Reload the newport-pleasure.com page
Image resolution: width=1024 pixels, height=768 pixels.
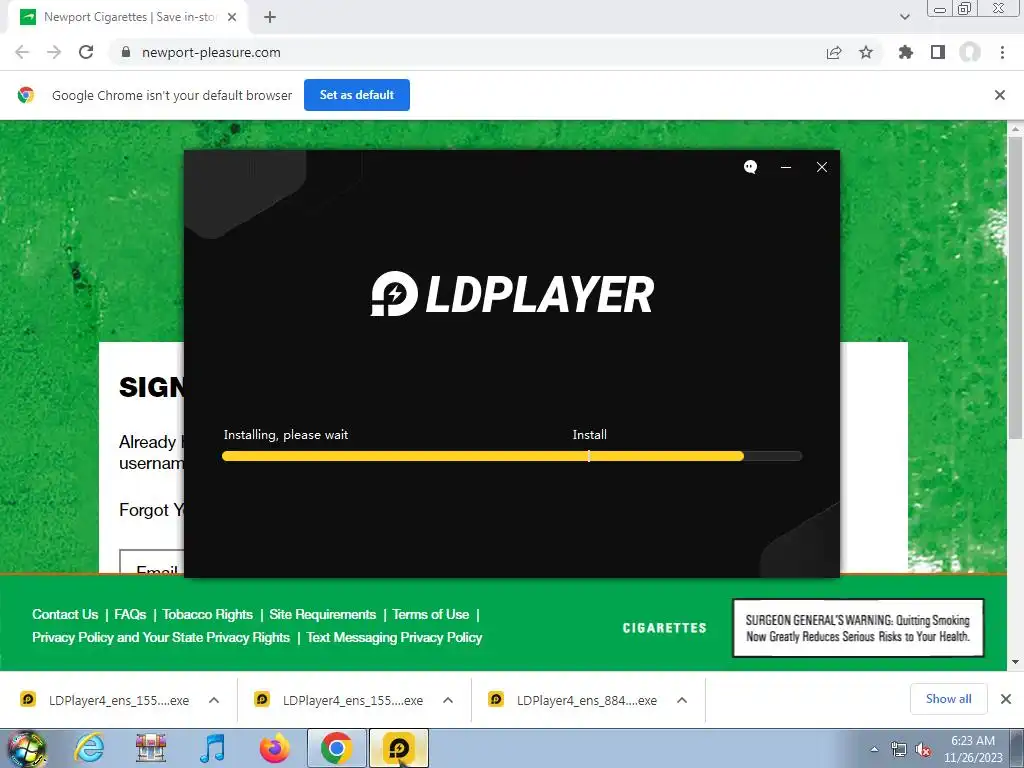pyautogui.click(x=86, y=52)
